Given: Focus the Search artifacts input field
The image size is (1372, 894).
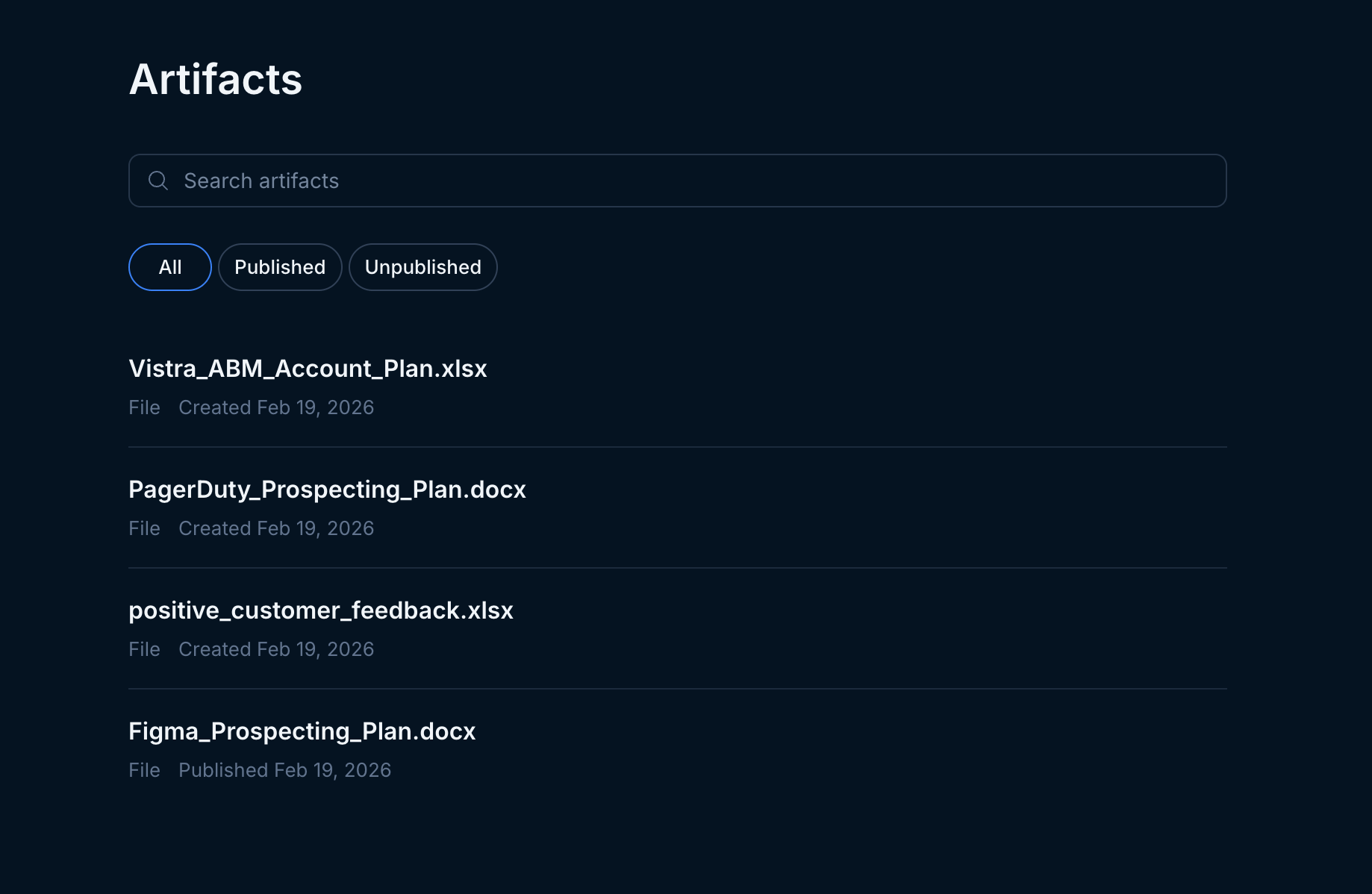Looking at the screenshot, I should click(672, 181).
